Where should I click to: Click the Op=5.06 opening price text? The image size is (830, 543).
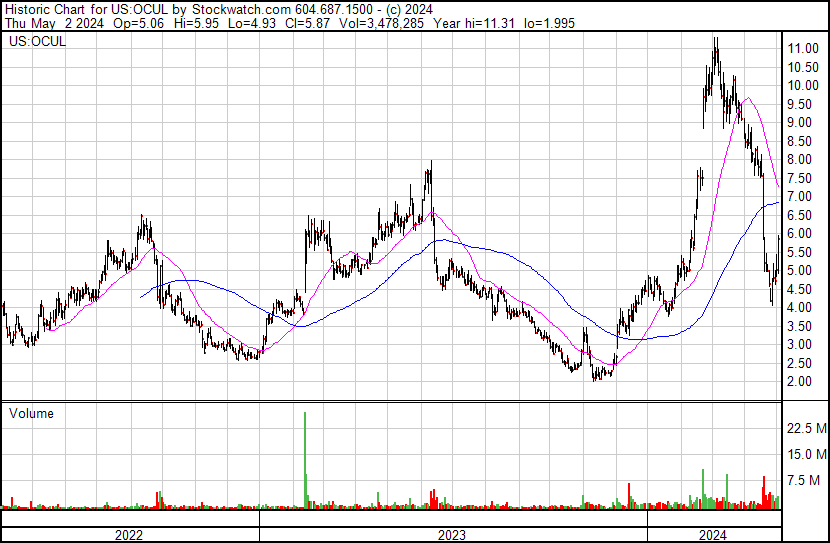point(139,23)
